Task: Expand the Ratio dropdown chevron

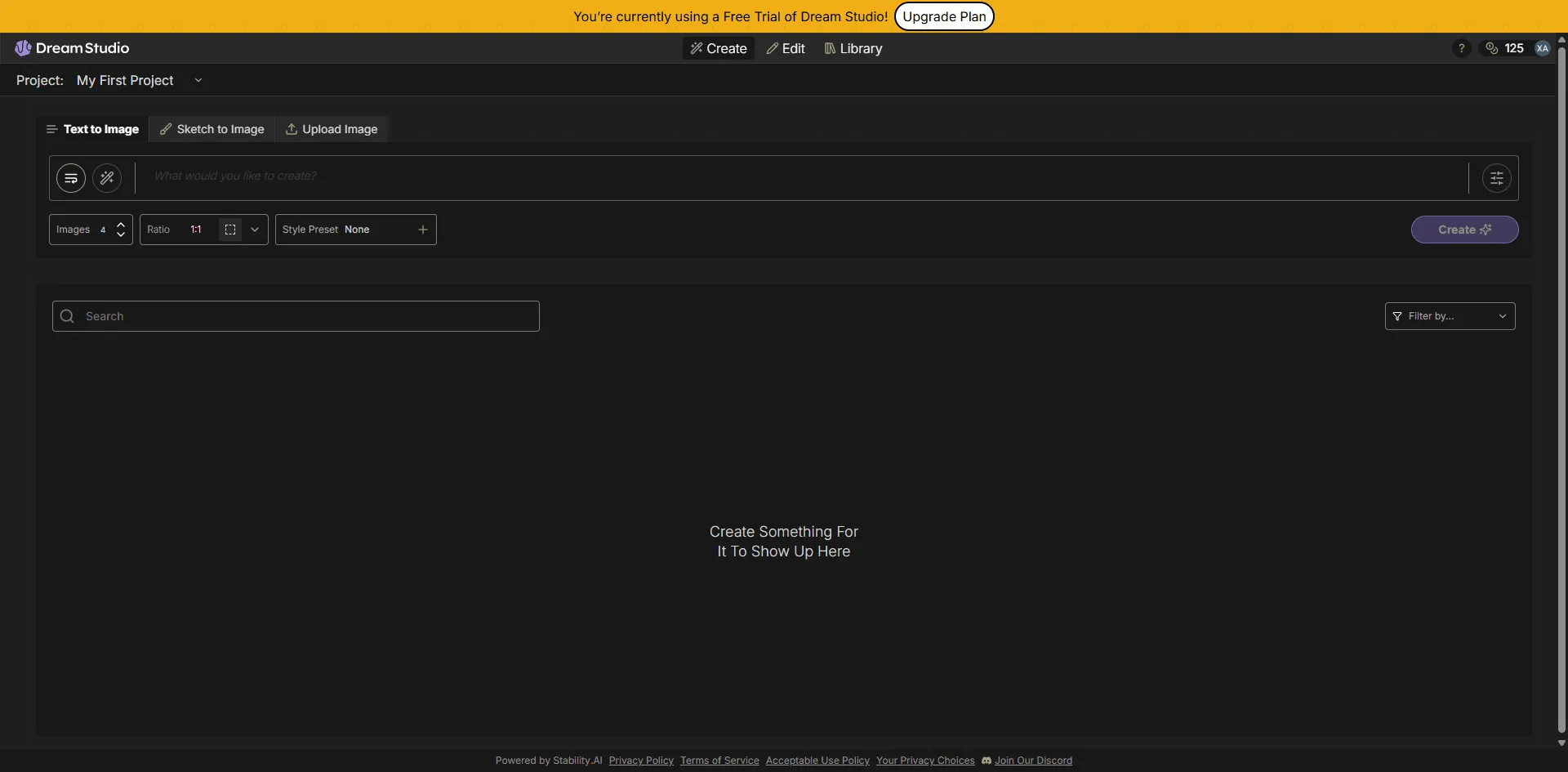Action: point(255,230)
